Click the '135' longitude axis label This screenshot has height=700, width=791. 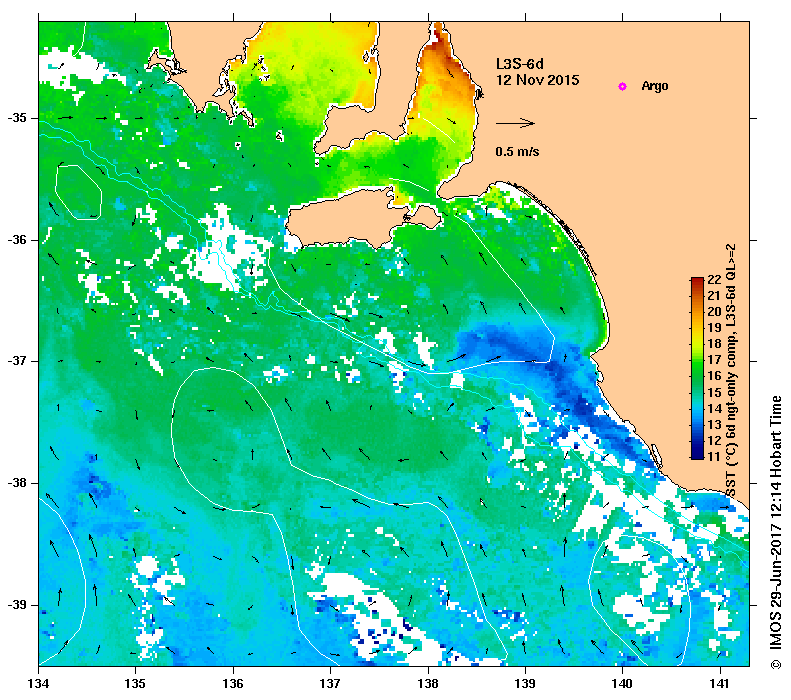pyautogui.click(x=135, y=684)
